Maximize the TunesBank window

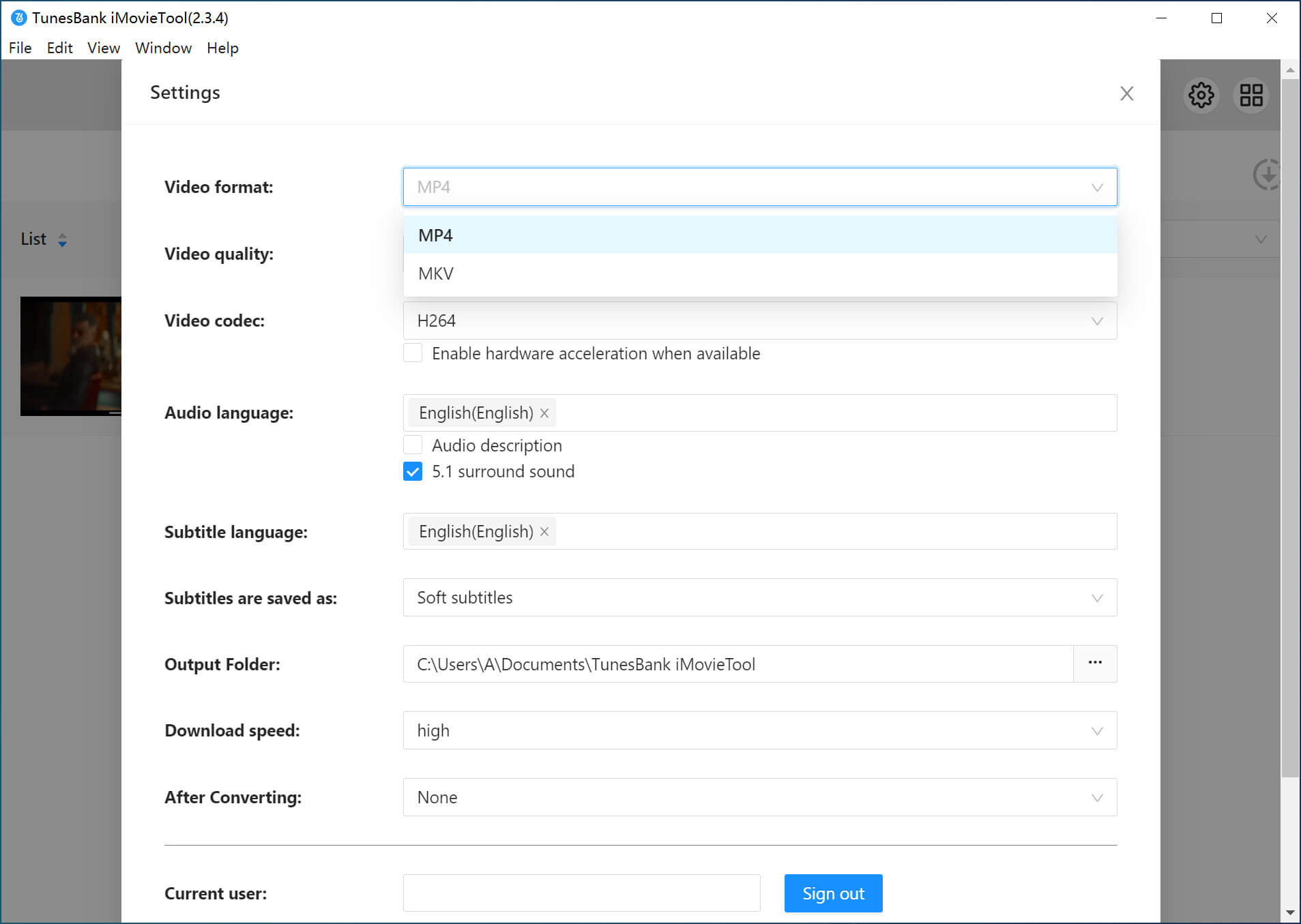click(x=1216, y=18)
